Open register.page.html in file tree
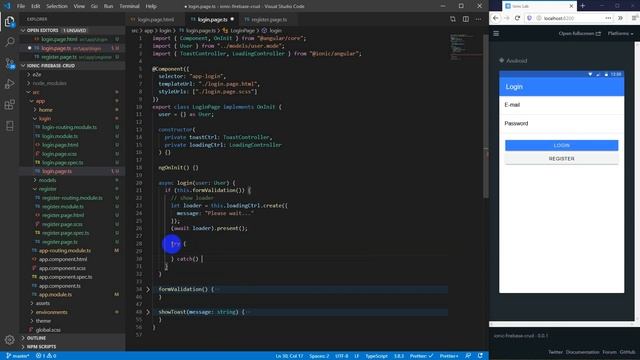640x360 pixels. pyautogui.click(x=63, y=216)
